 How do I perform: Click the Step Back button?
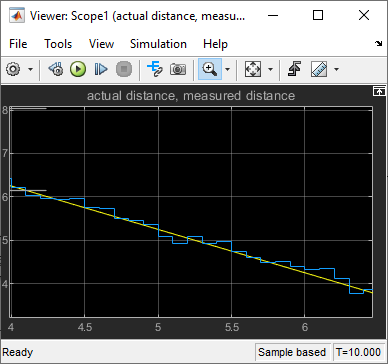[56, 69]
